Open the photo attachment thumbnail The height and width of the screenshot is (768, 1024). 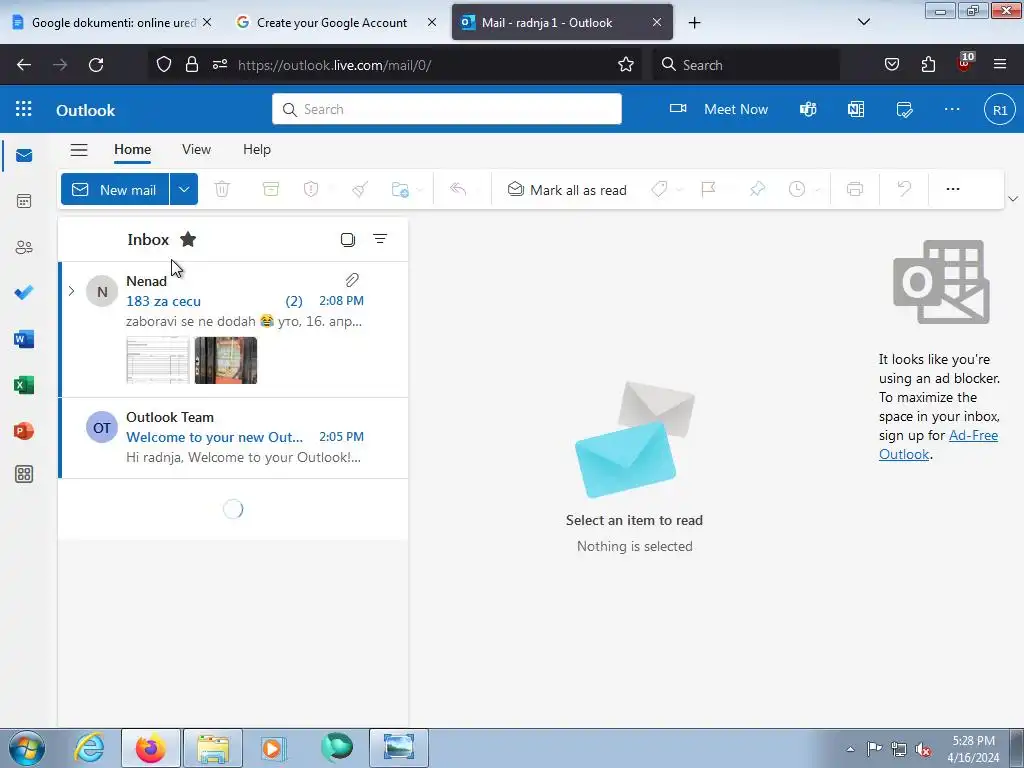click(x=226, y=360)
